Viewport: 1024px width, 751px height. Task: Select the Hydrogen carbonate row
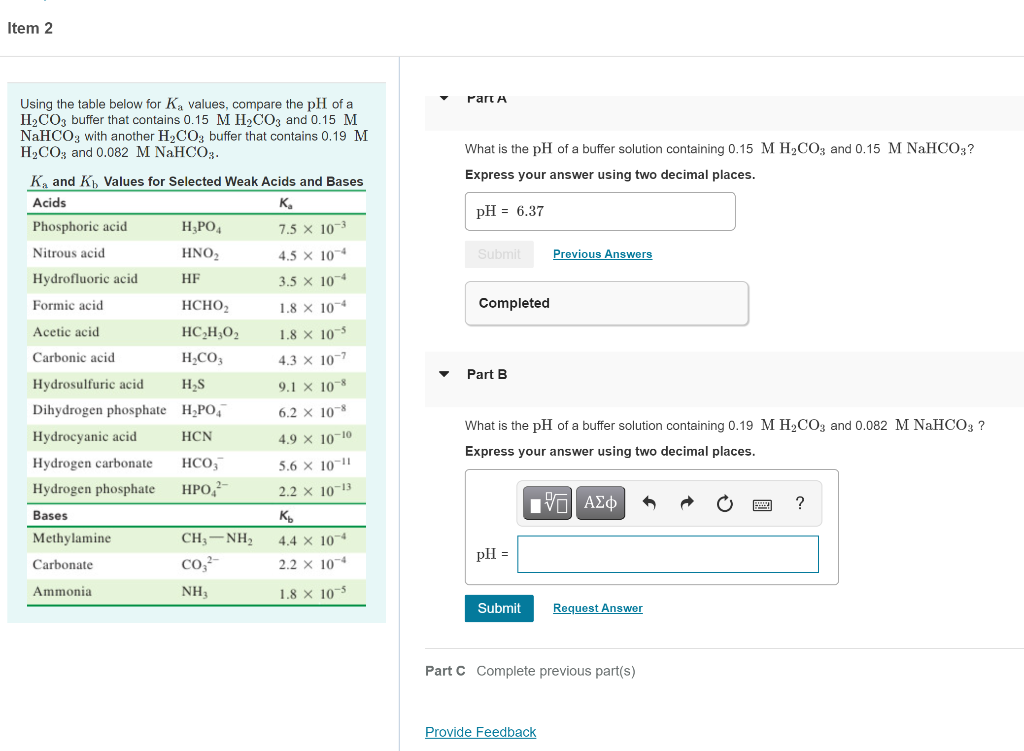[197, 464]
